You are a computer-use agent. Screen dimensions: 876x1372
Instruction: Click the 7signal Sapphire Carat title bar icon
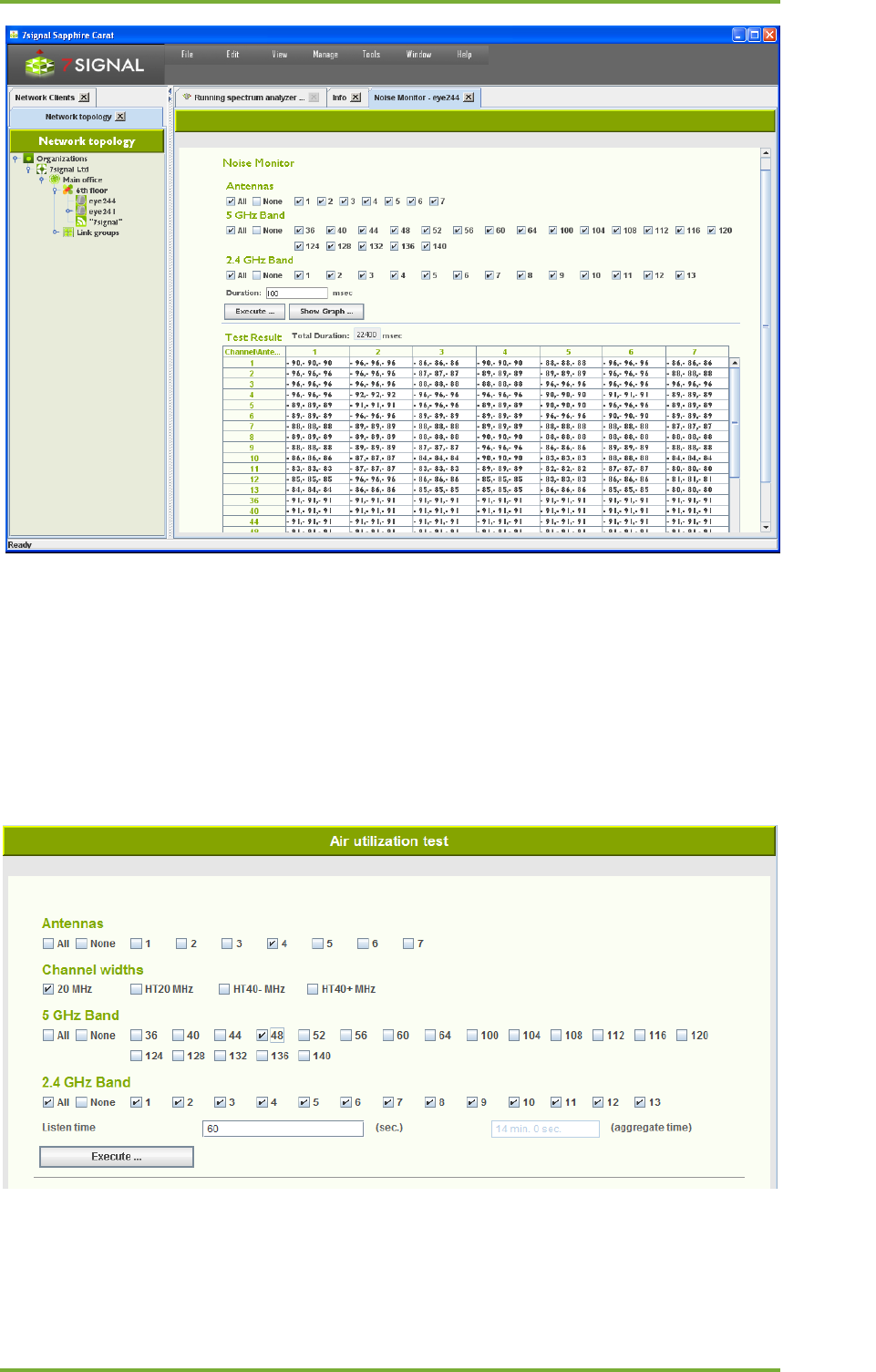click(x=14, y=35)
